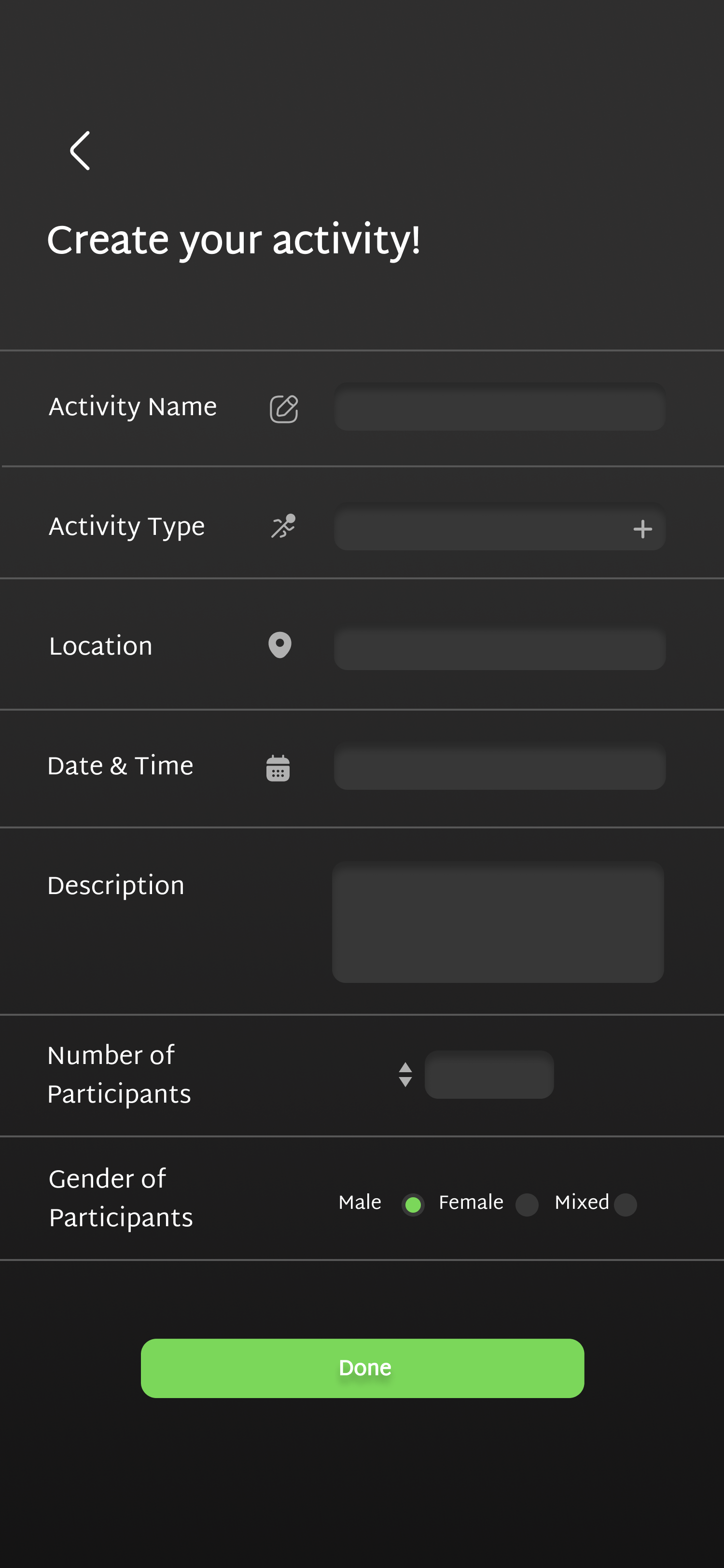
Task: Select Mixed gender for participants
Action: click(625, 1204)
